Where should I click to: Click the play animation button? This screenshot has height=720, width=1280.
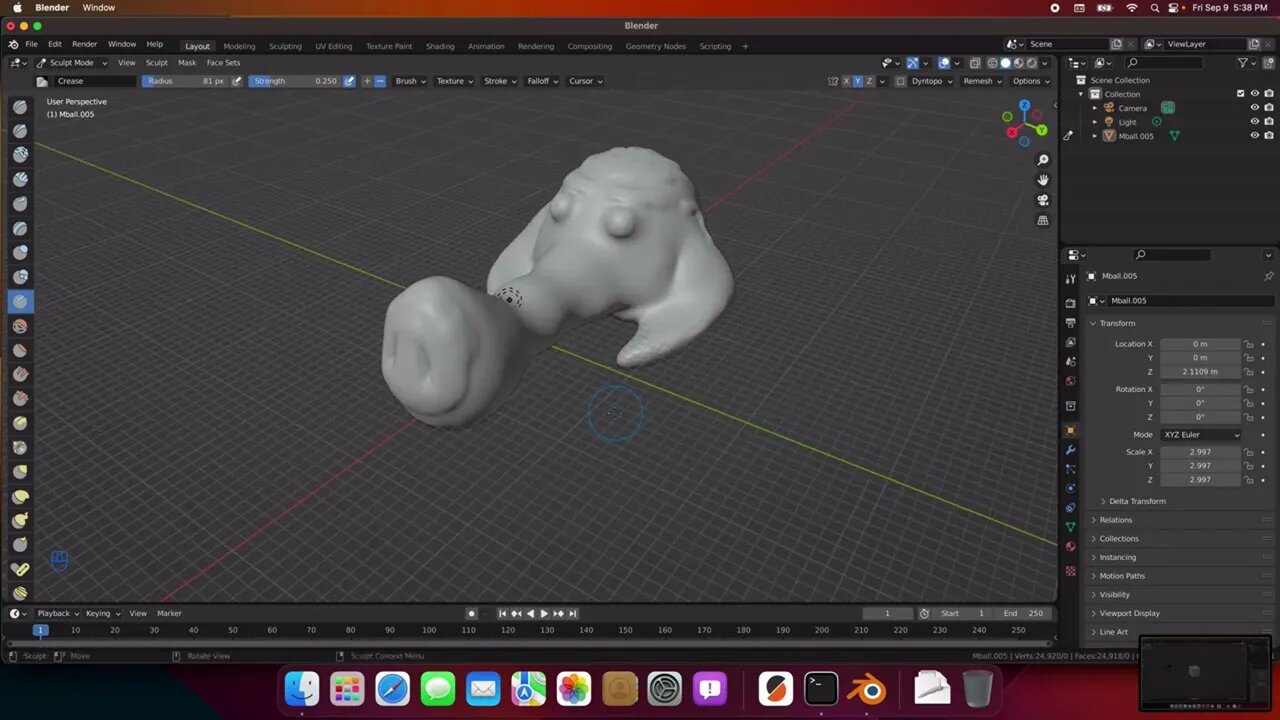coord(544,613)
